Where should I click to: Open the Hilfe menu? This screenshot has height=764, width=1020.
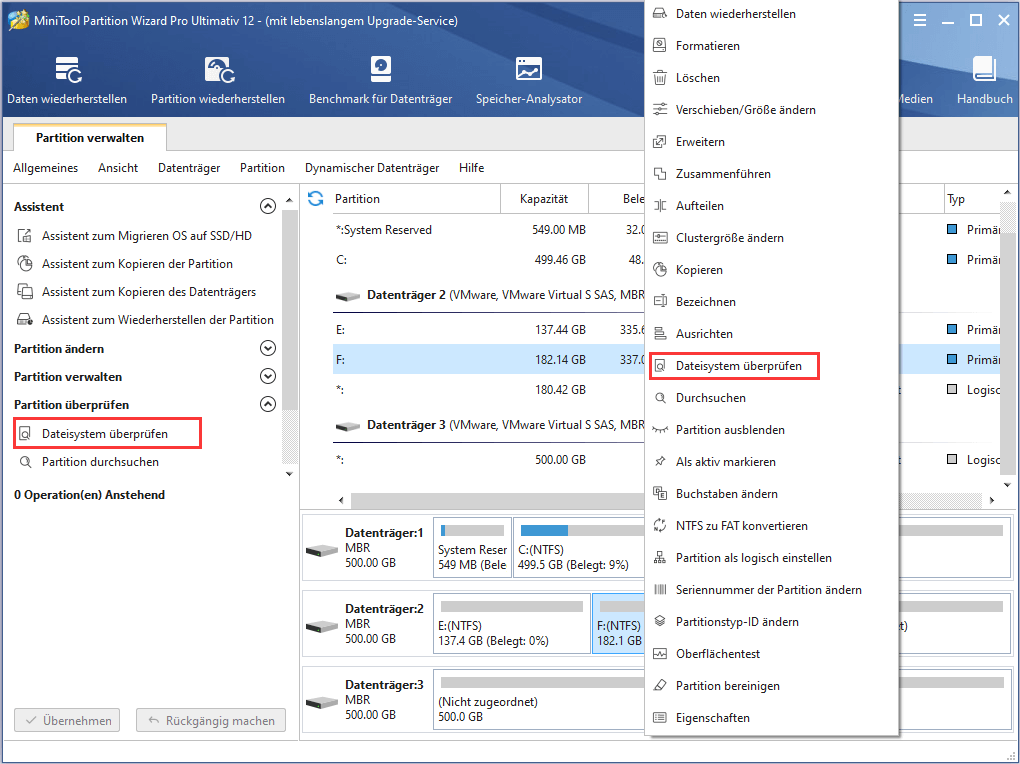[x=472, y=168]
